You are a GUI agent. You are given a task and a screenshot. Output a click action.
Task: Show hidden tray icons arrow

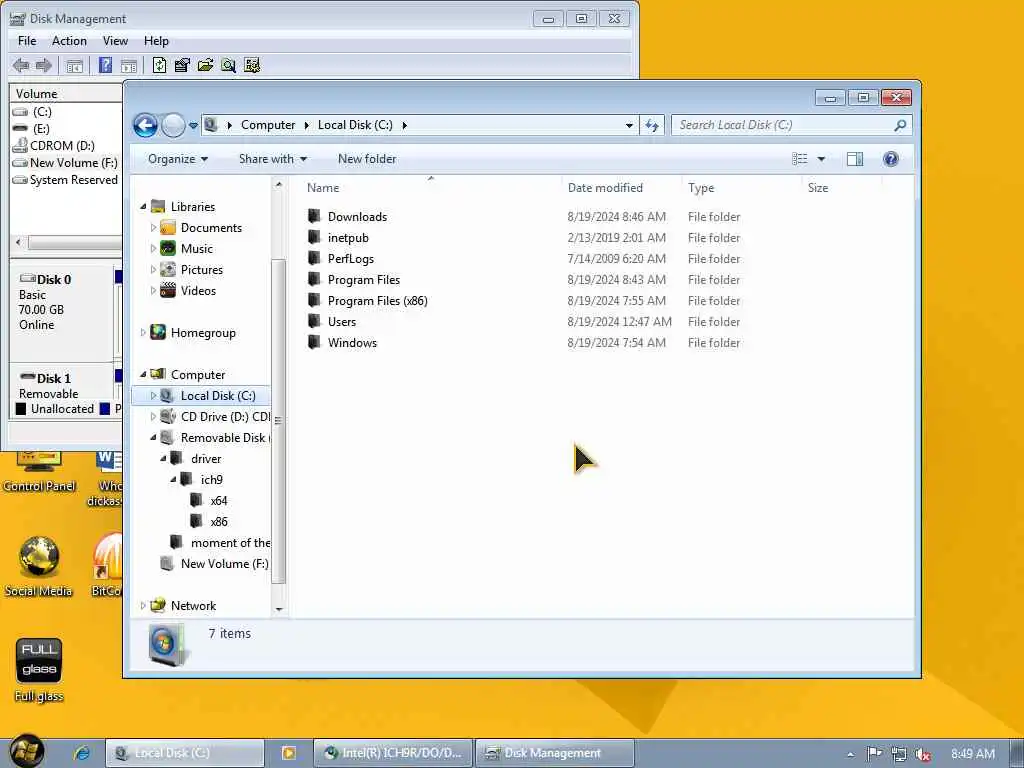pos(850,754)
